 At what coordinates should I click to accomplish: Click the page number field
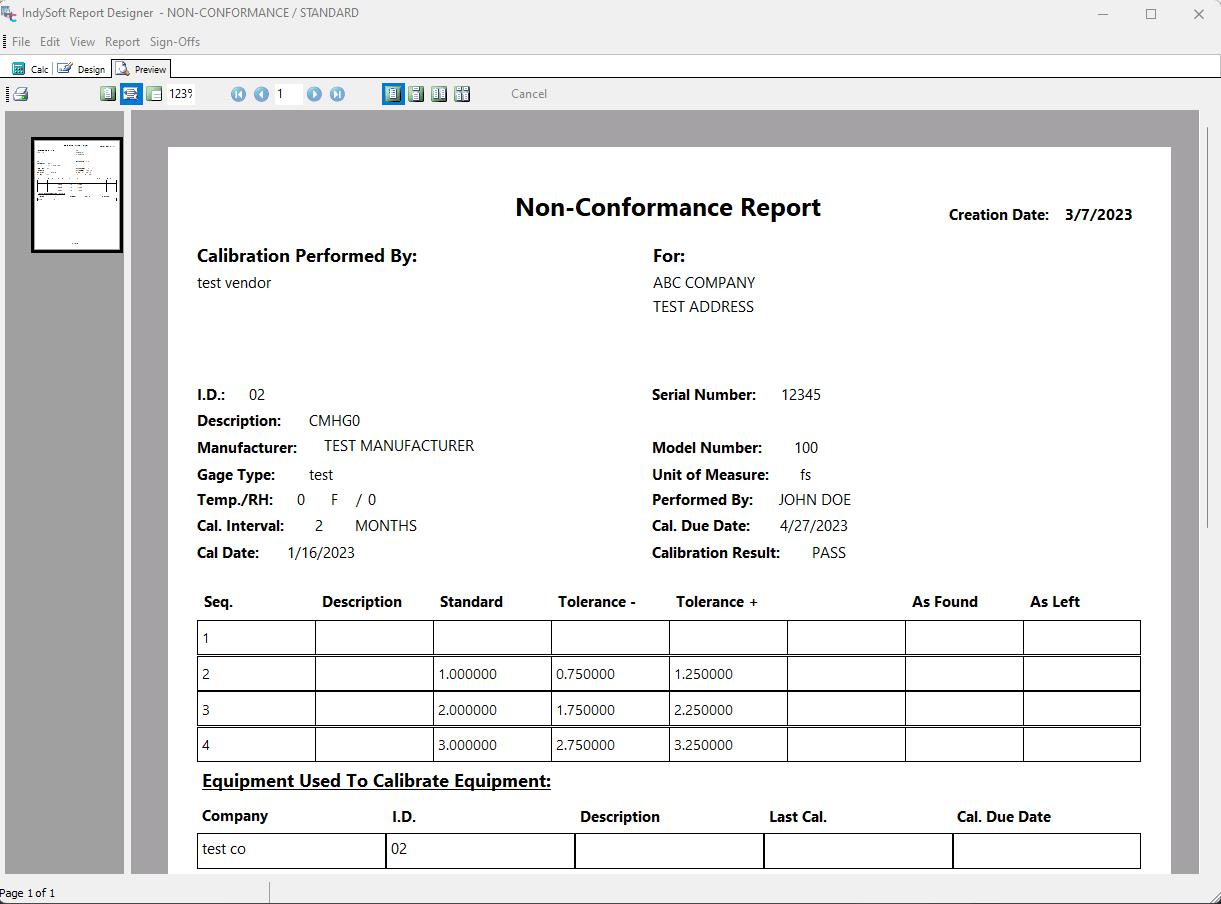click(287, 94)
